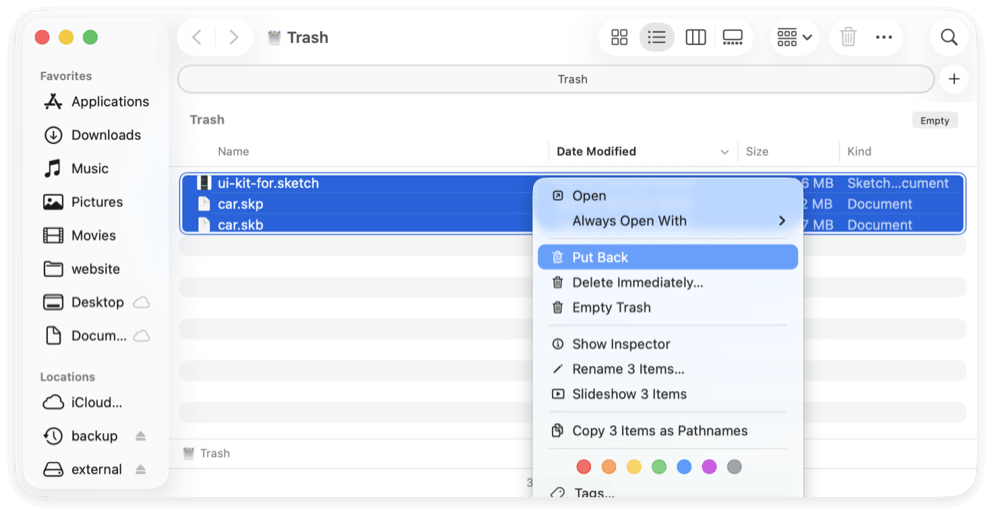This screenshot has height=515, width=992.
Task: Choose Empty Trash in context menu
Action: click(x=667, y=307)
